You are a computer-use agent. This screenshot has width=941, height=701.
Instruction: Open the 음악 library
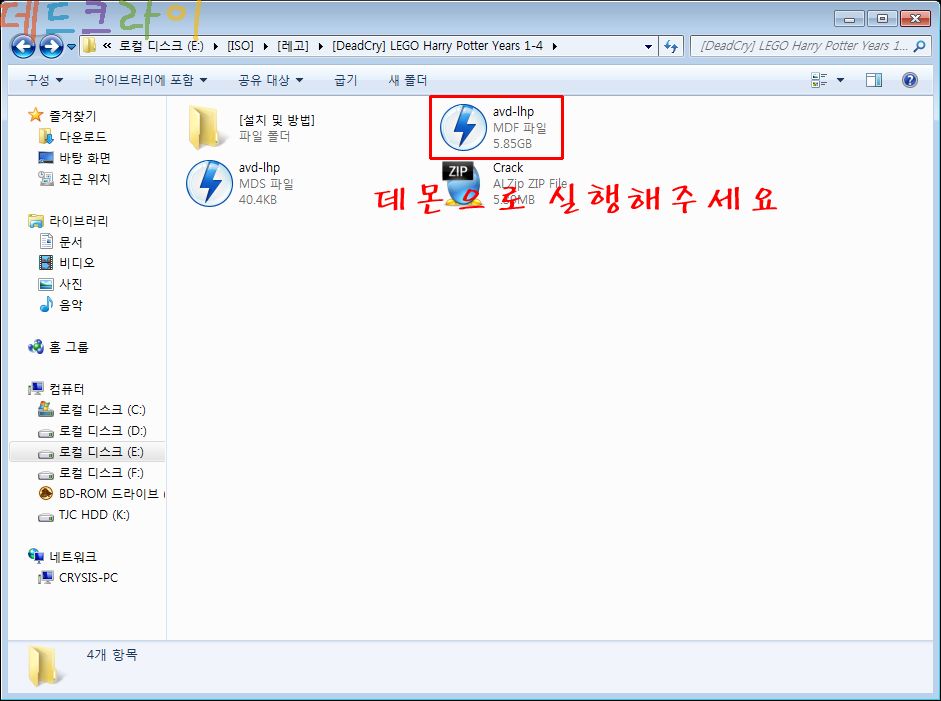click(x=61, y=305)
